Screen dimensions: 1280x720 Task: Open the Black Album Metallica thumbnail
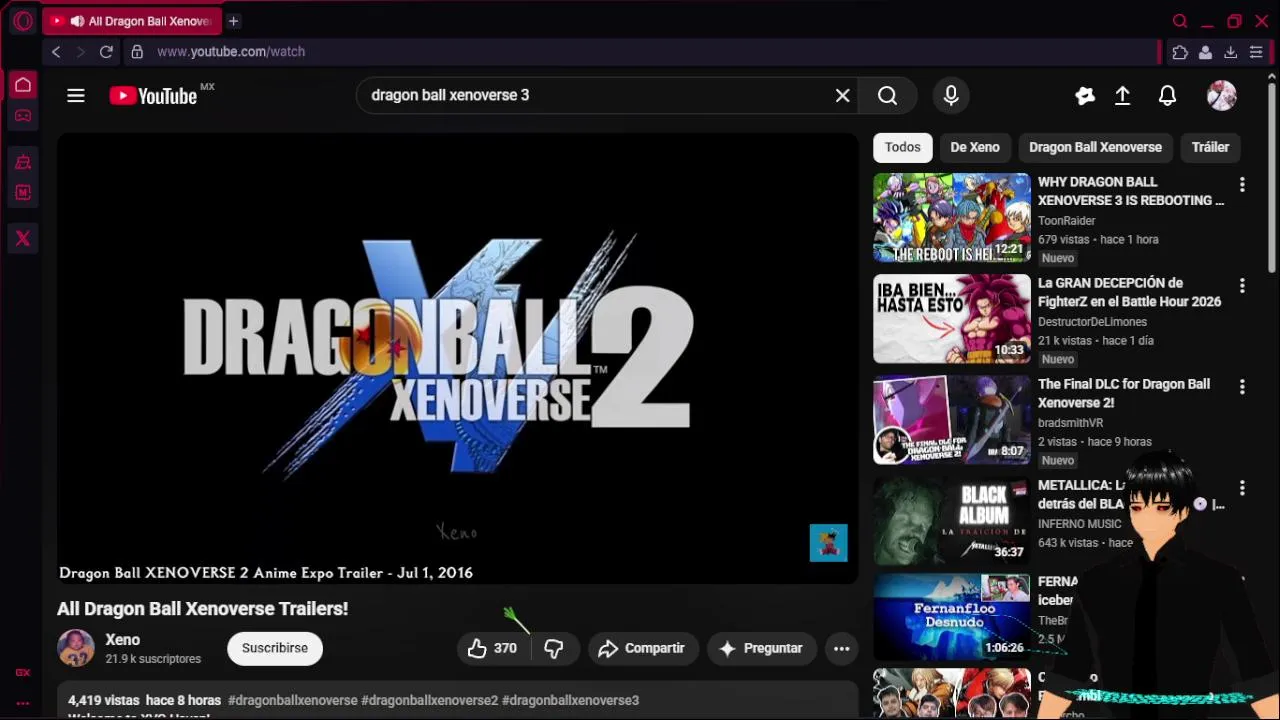click(952, 521)
